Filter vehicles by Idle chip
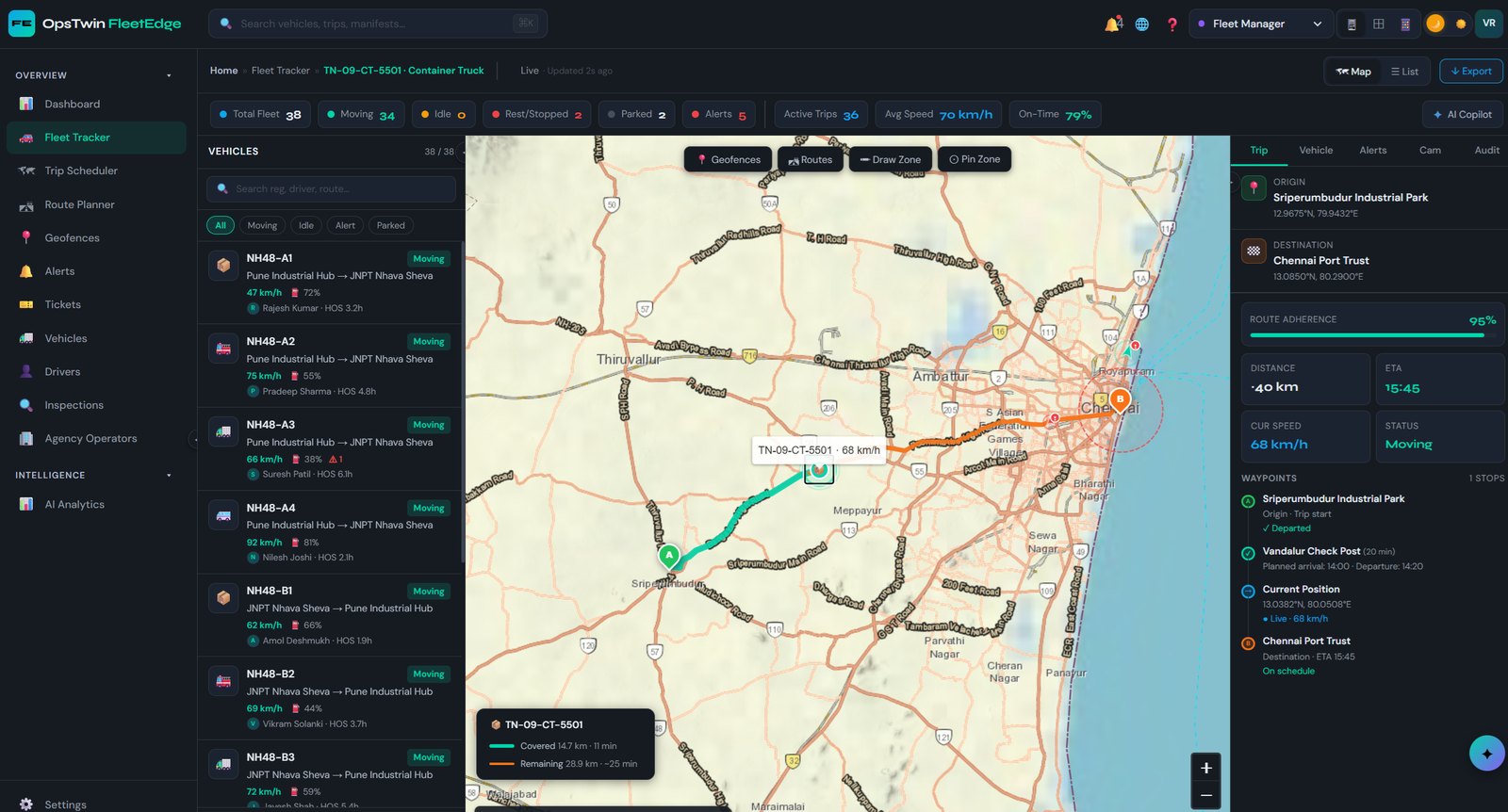Viewport: 1508px width, 812px height. 306,225
